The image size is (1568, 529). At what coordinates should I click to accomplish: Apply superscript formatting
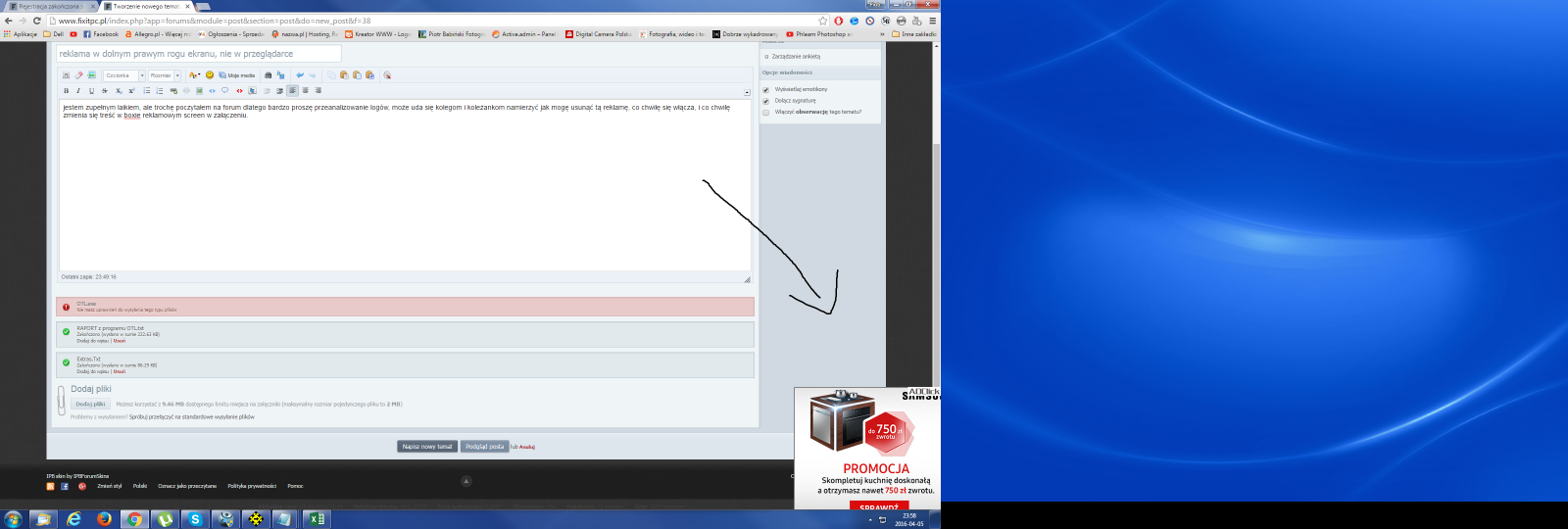tap(131, 90)
